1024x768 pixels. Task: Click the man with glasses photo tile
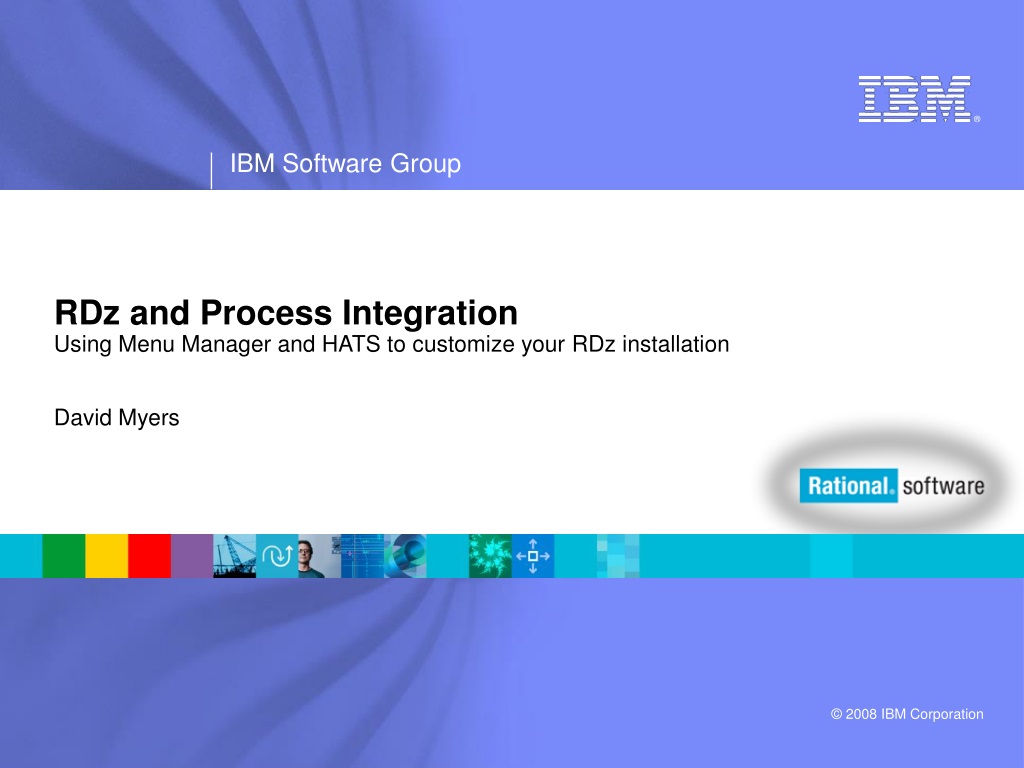319,556
